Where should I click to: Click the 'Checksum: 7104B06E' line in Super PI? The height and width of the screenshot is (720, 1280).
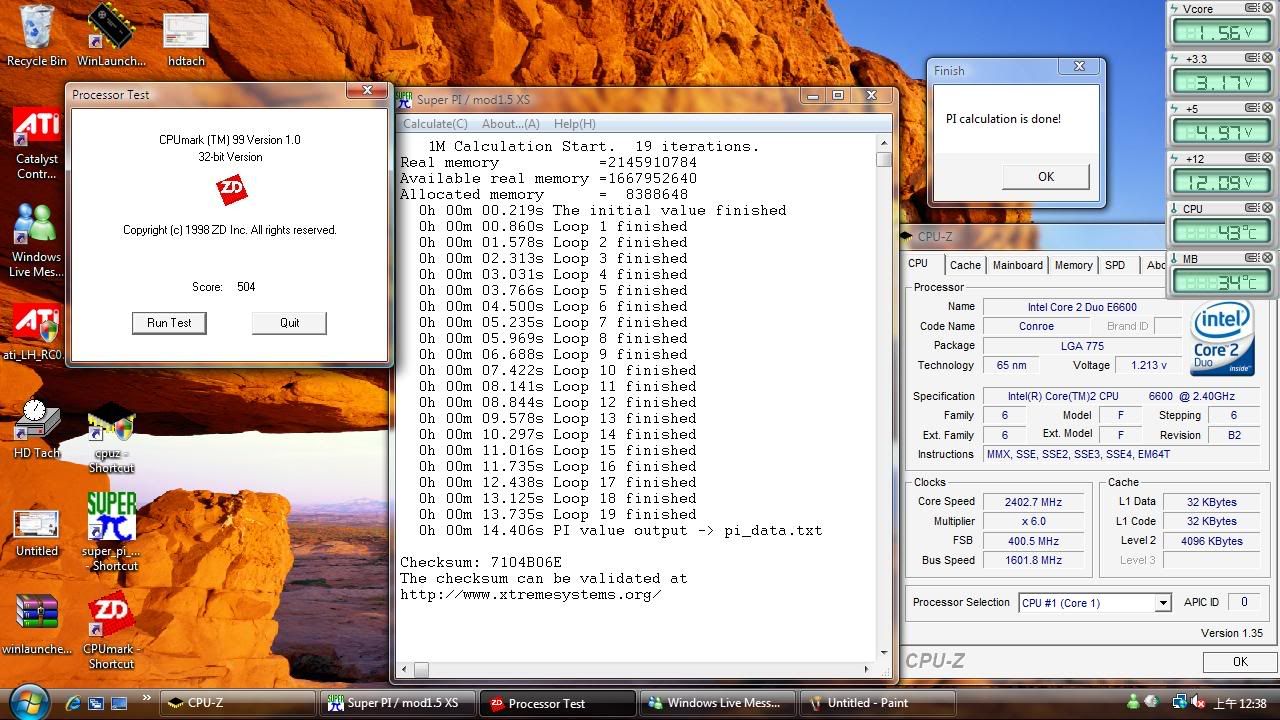point(481,562)
